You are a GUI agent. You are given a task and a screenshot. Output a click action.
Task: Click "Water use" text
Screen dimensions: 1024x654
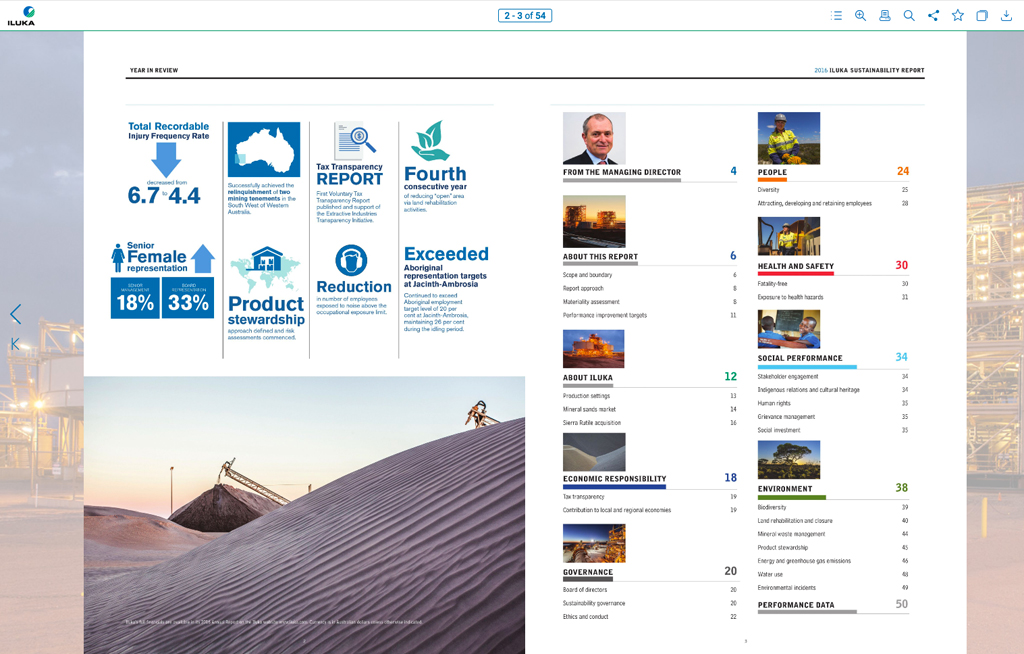pos(770,574)
